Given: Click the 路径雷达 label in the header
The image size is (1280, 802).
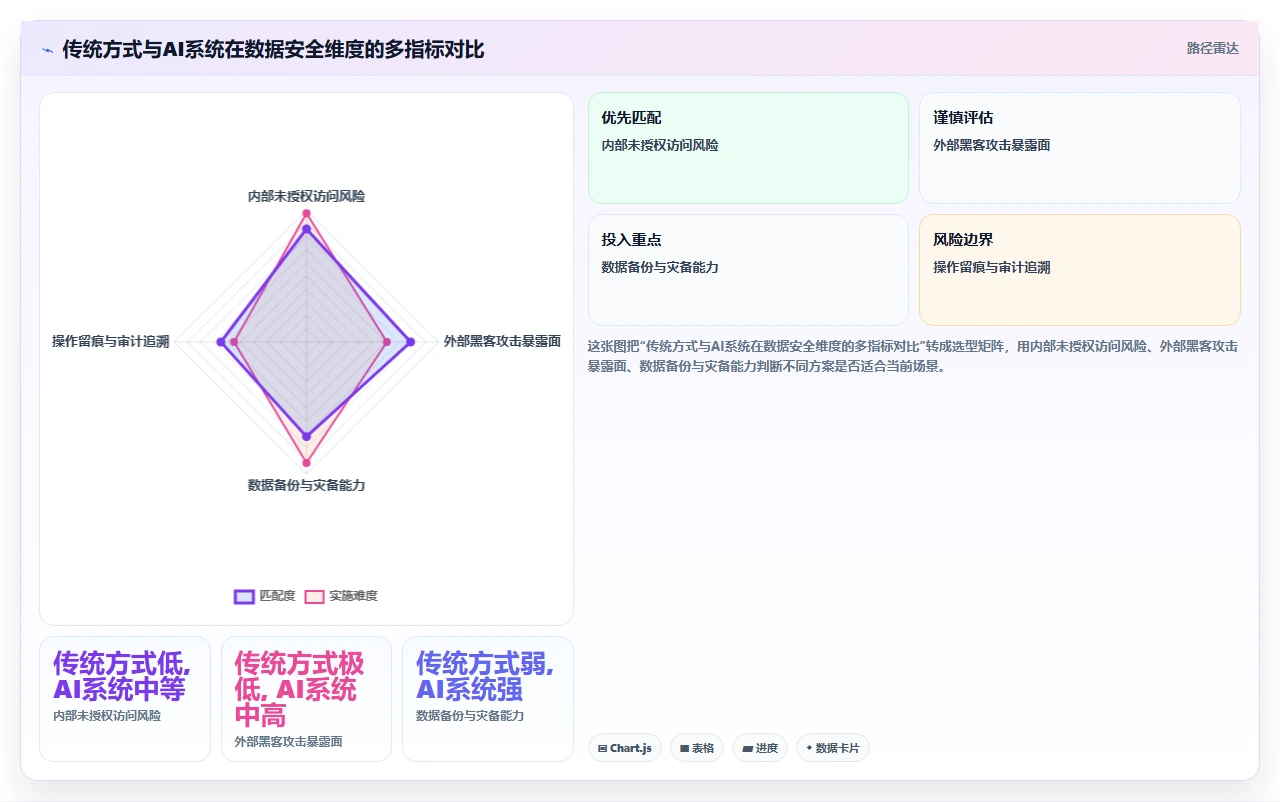Looking at the screenshot, I should 1212,48.
